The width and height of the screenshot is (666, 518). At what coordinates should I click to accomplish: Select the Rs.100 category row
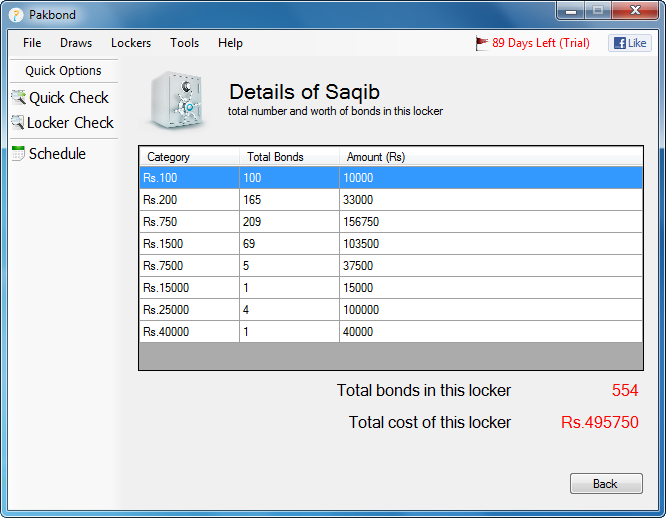pos(391,177)
